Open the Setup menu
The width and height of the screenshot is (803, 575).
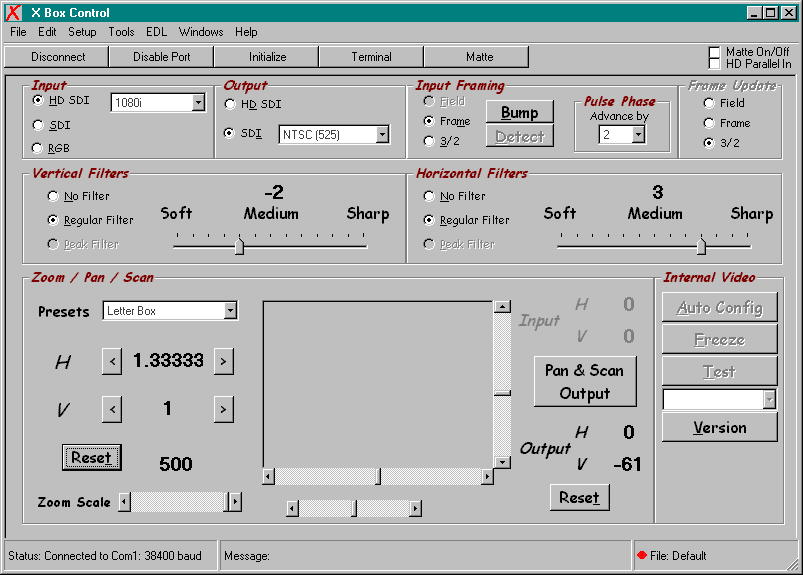pos(82,32)
